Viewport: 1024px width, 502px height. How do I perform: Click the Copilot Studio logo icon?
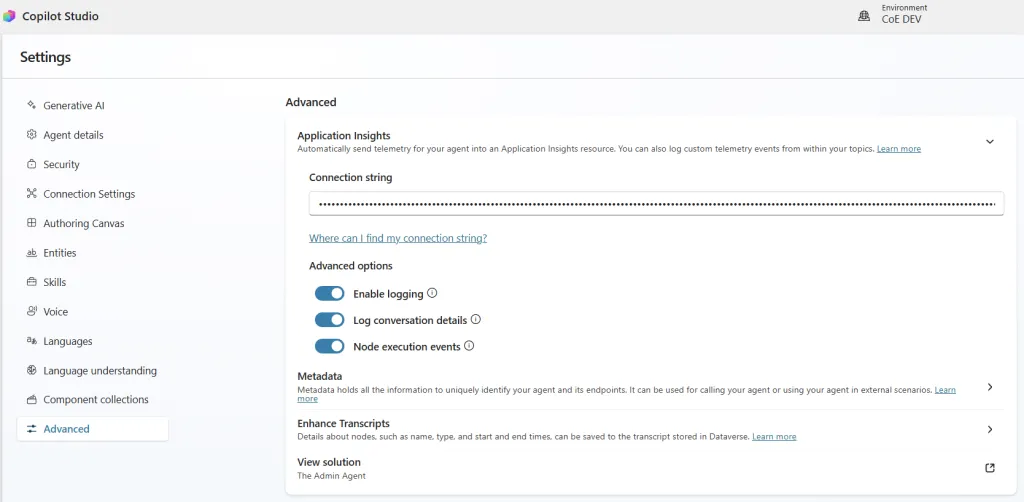[8, 16]
